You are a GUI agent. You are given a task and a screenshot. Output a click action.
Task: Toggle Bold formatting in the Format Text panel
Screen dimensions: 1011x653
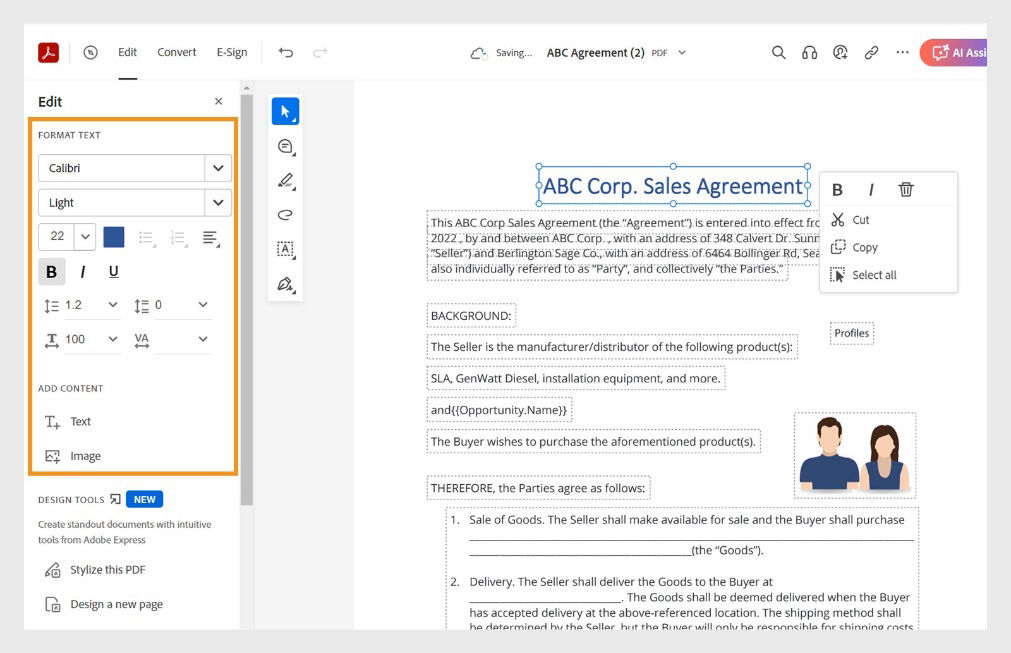pos(51,271)
